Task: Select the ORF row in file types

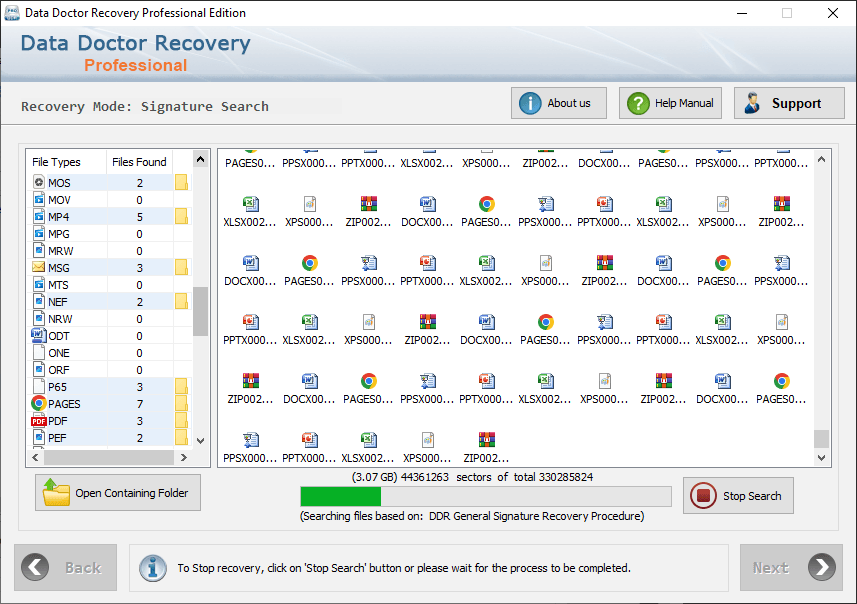Action: [x=109, y=370]
